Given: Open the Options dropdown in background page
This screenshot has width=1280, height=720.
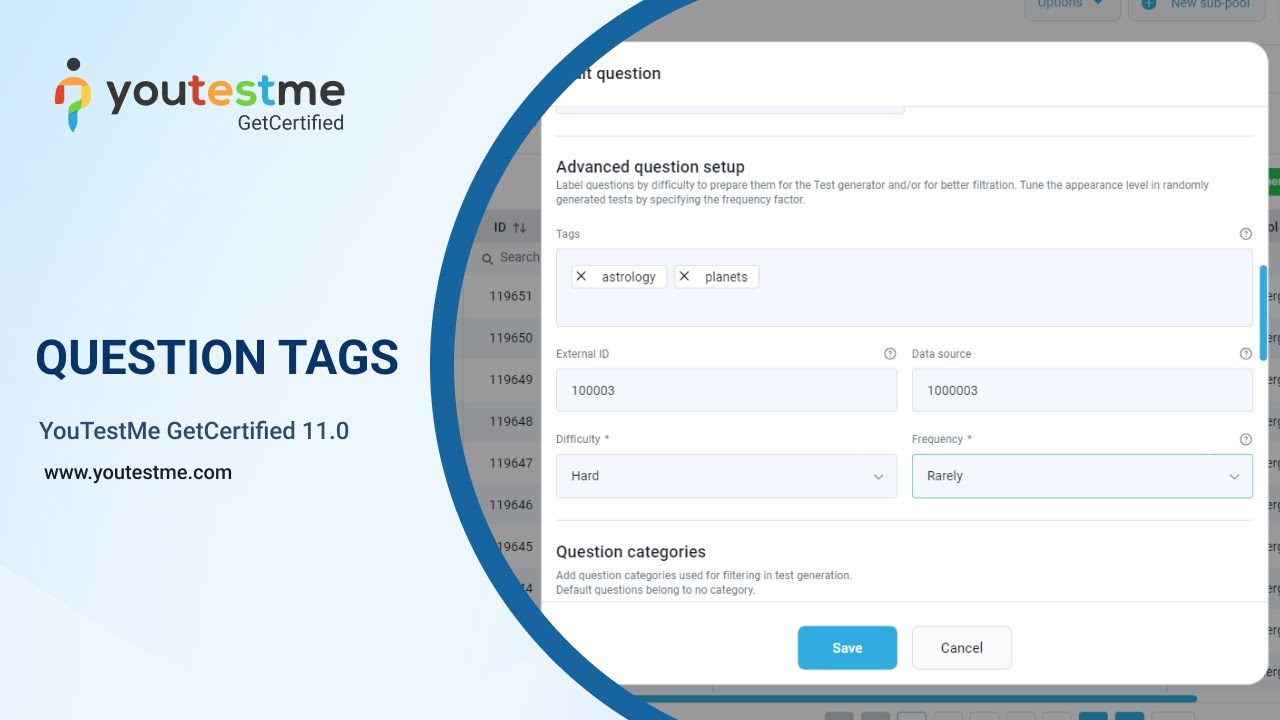Looking at the screenshot, I should 1071,5.
